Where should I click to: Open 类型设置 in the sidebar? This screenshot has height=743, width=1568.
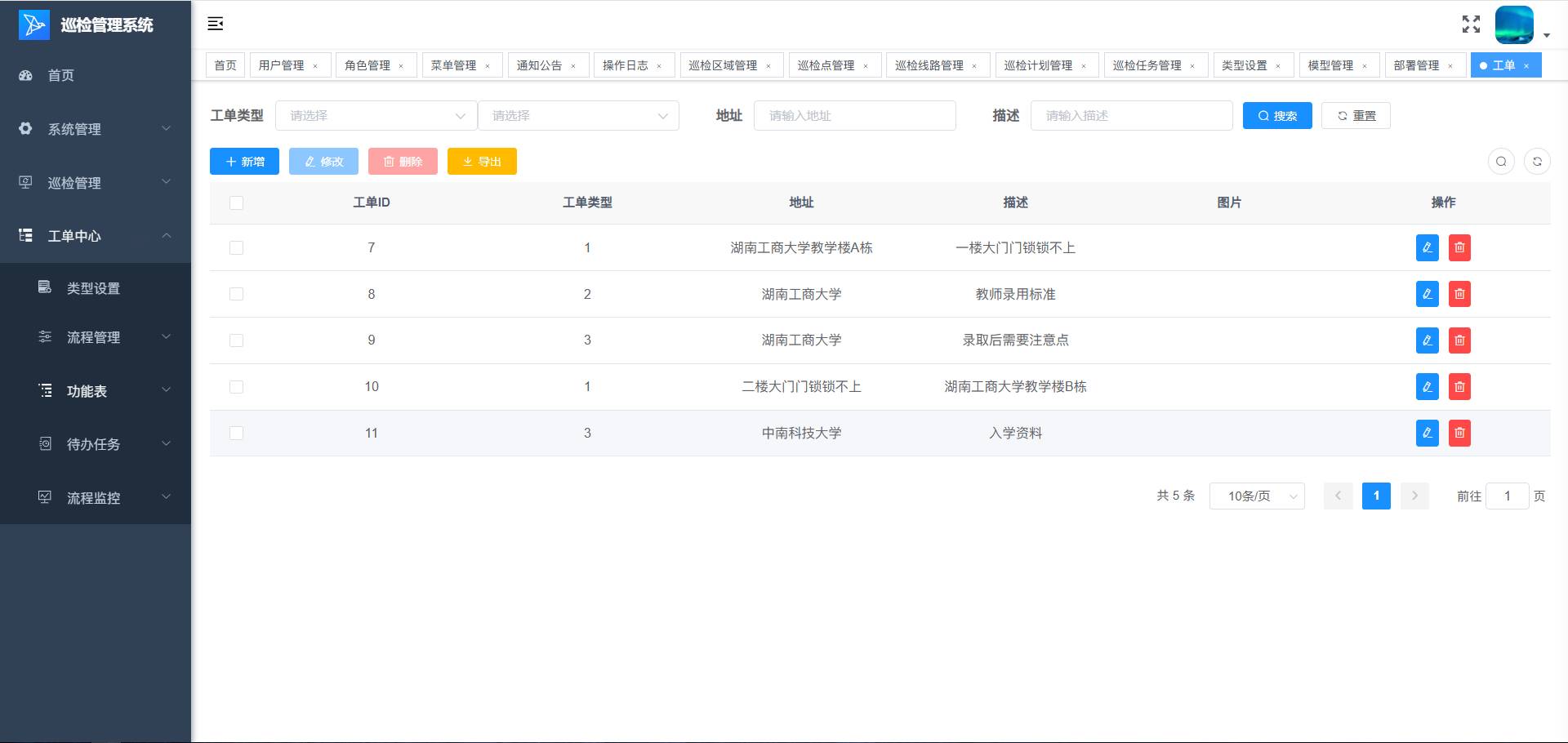(x=93, y=288)
